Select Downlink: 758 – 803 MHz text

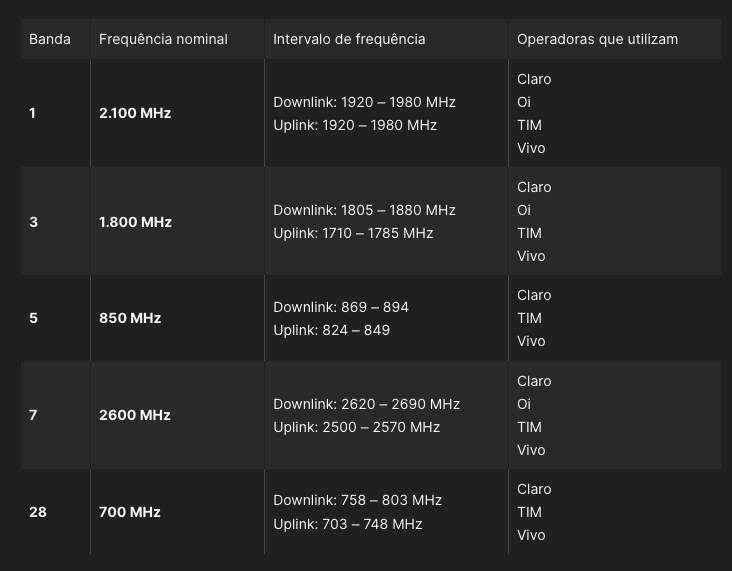357,500
